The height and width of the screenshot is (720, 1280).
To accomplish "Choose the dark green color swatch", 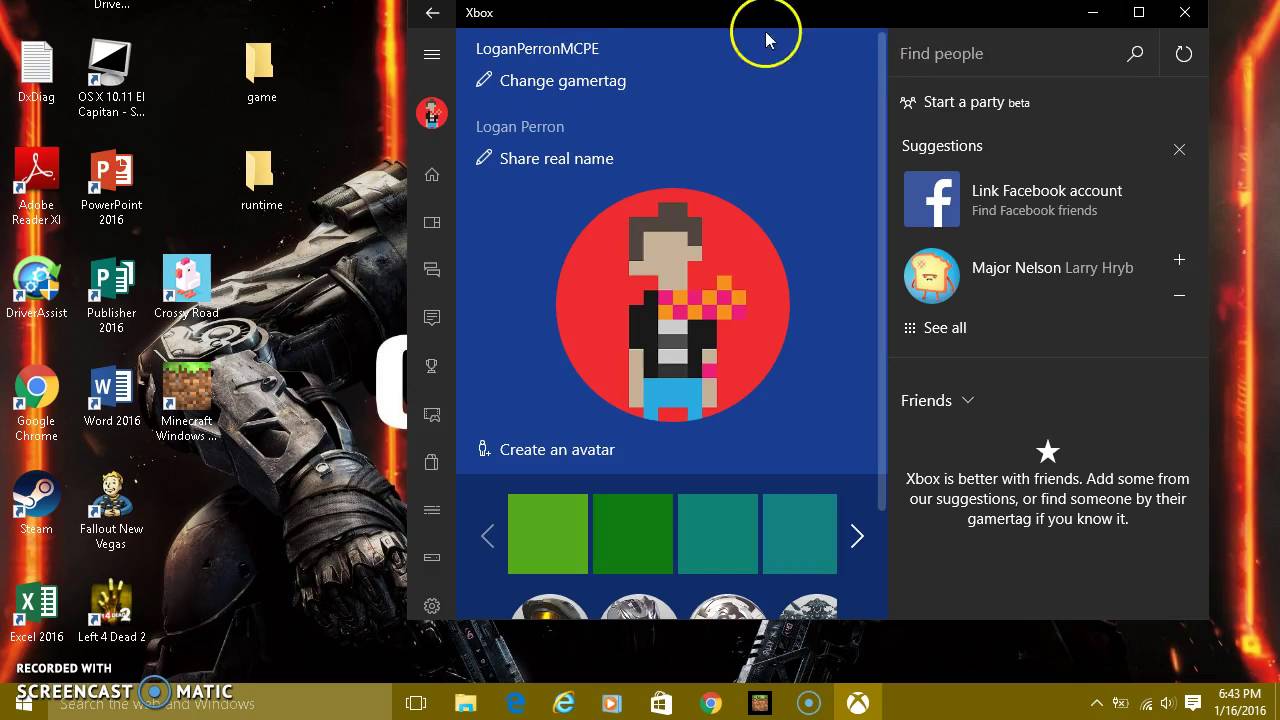I will 633,534.
